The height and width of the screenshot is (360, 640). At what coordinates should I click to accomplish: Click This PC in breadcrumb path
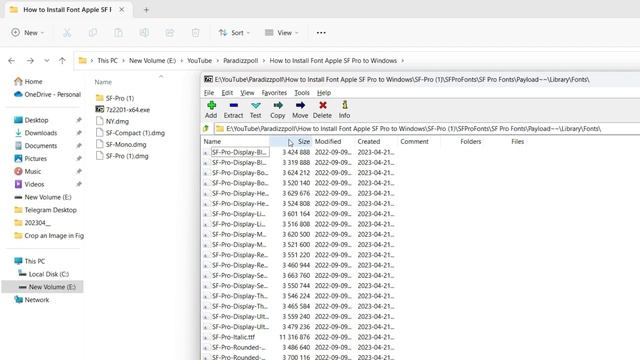pos(108,60)
